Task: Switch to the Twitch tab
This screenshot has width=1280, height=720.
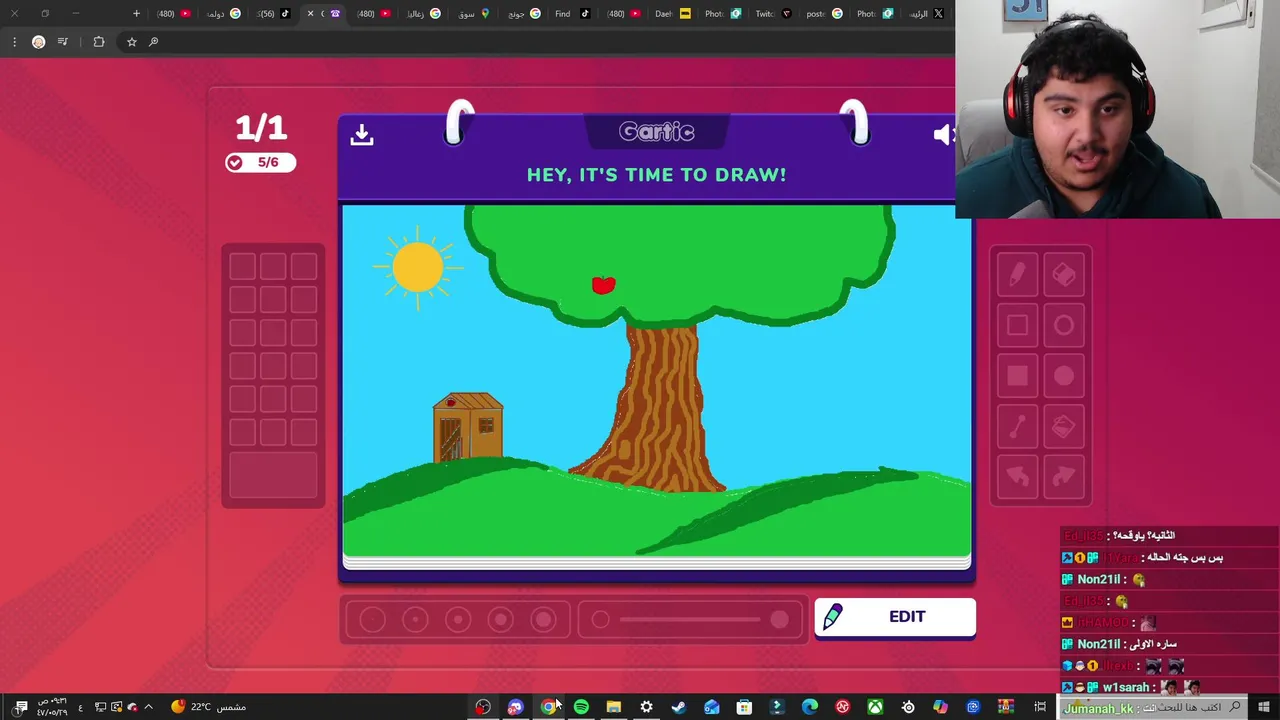Action: (773, 14)
